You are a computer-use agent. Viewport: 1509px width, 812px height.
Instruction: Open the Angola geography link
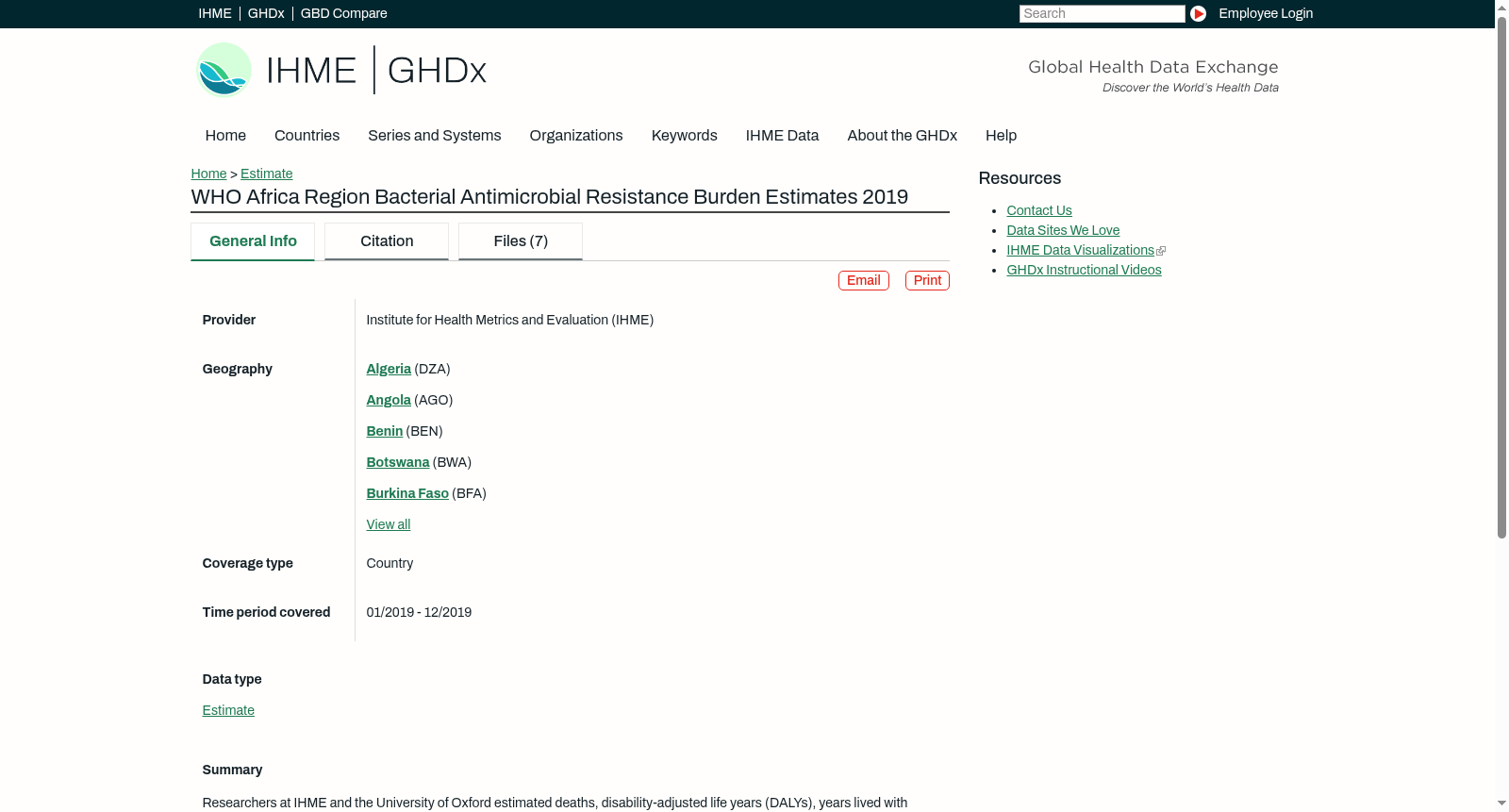click(x=389, y=400)
